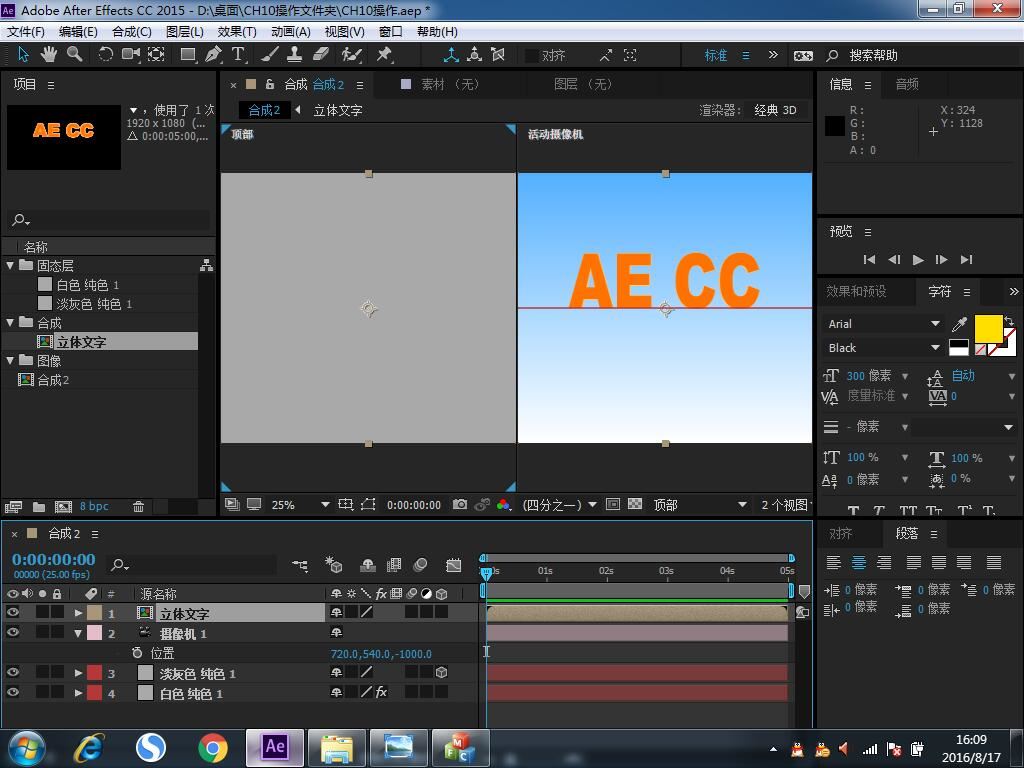
Task: Select the Selection arrow tool
Action: coord(24,55)
